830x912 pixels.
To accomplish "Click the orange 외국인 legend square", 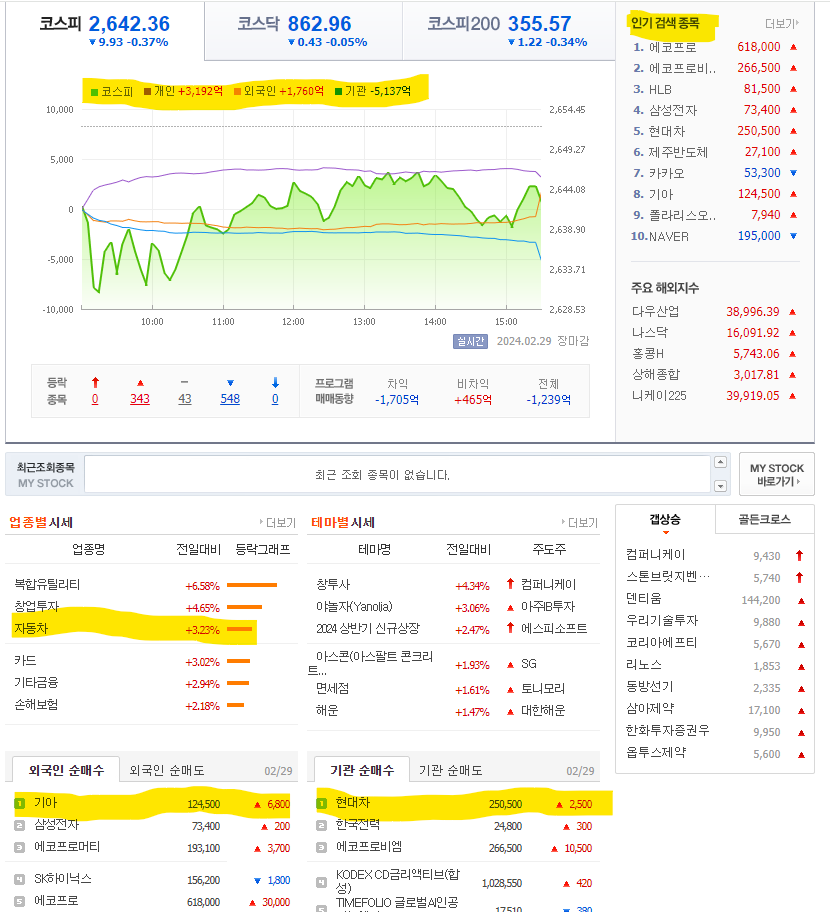I will click(237, 91).
